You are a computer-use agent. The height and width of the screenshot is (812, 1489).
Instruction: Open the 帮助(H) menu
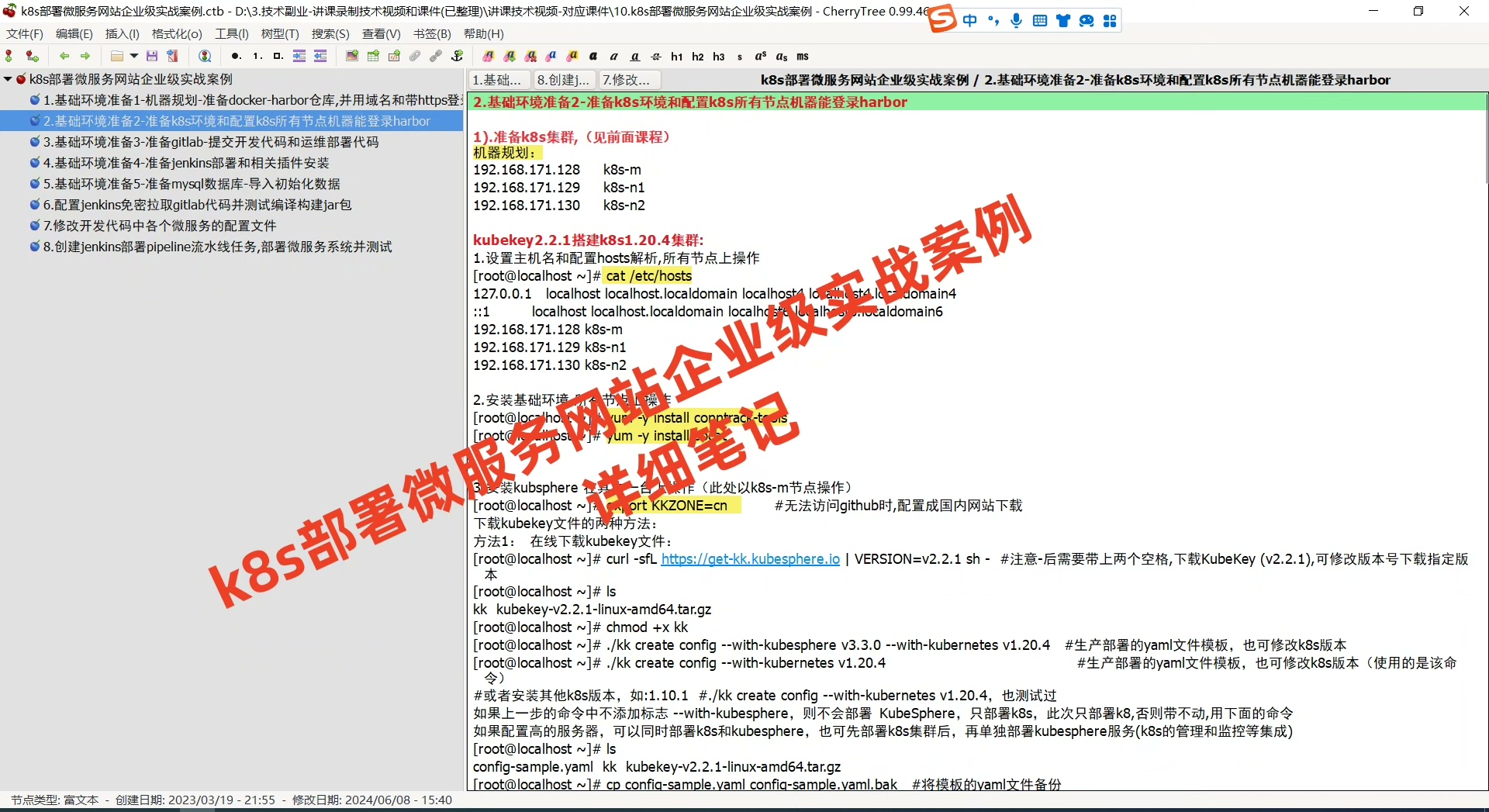click(484, 34)
